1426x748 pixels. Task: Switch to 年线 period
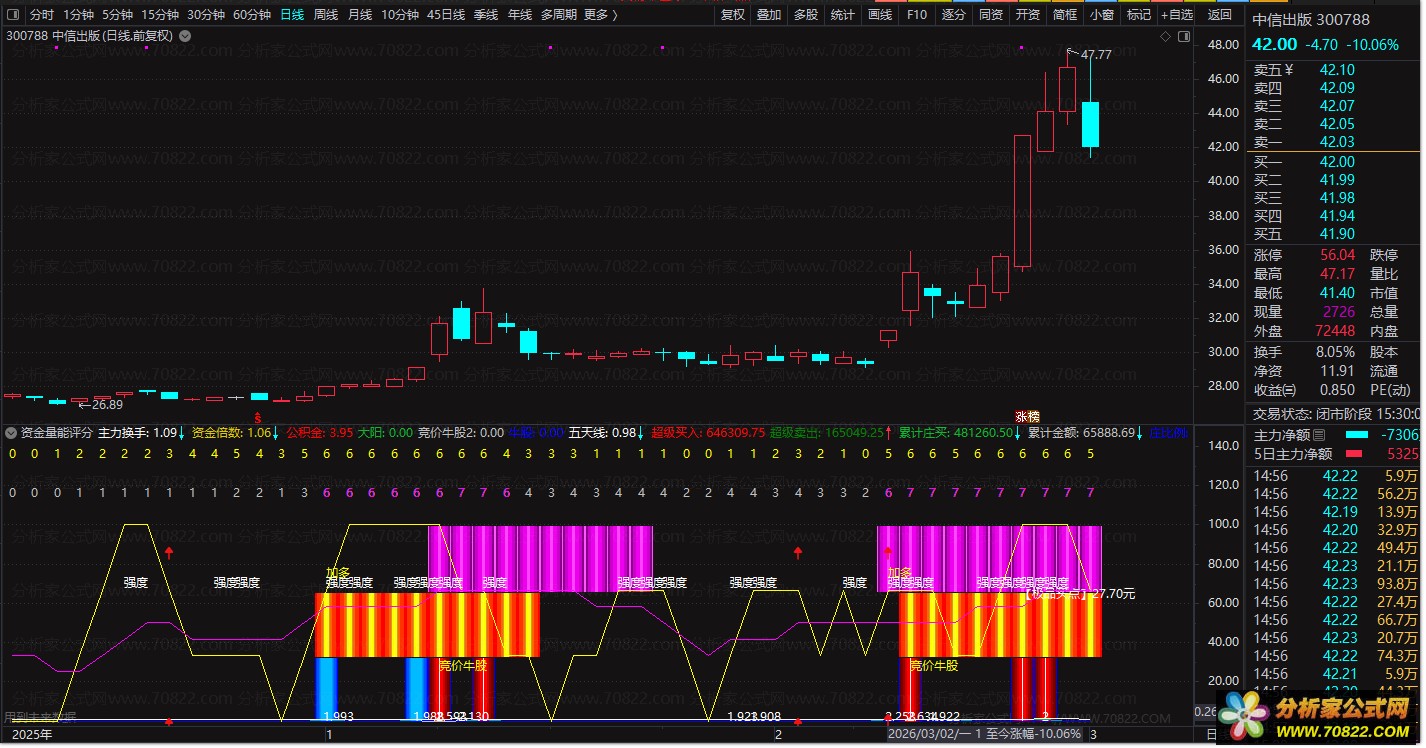pos(520,15)
